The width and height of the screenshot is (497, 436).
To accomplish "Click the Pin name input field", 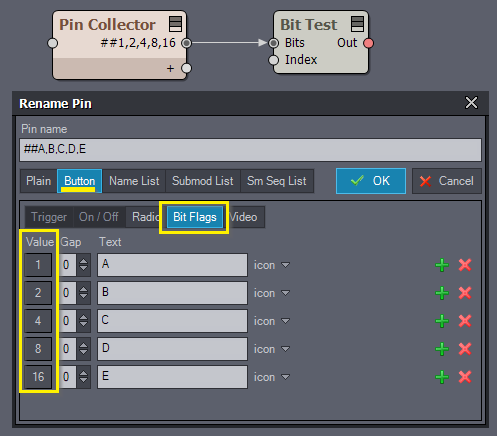I will [x=250, y=150].
